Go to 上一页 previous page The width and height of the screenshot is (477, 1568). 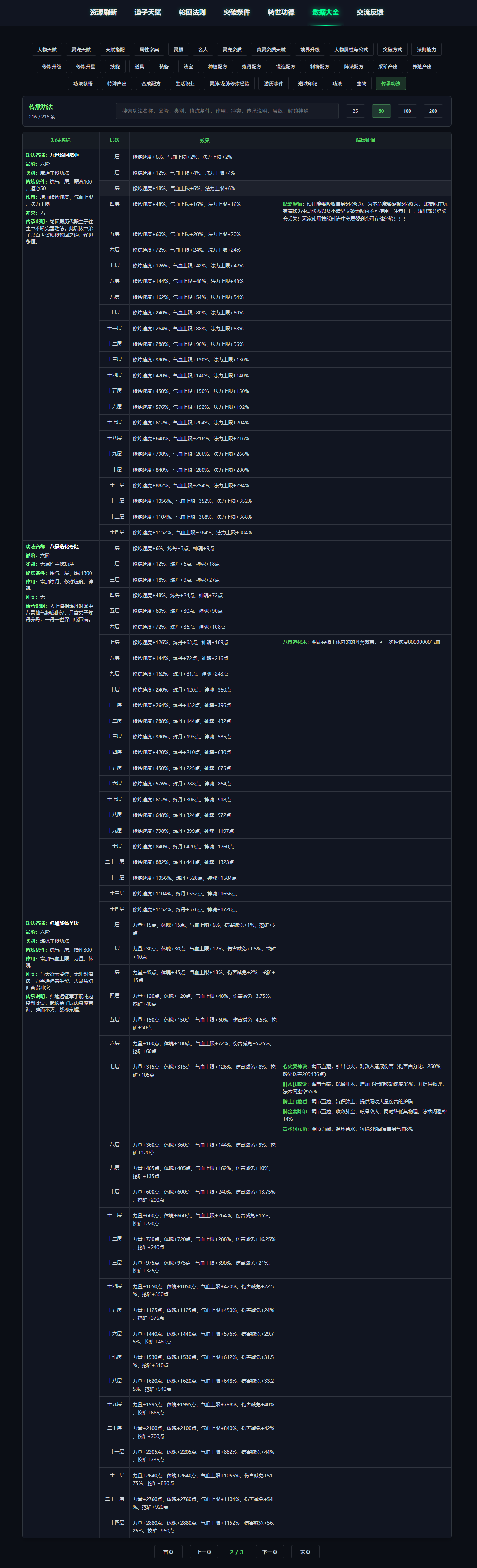(x=204, y=1552)
